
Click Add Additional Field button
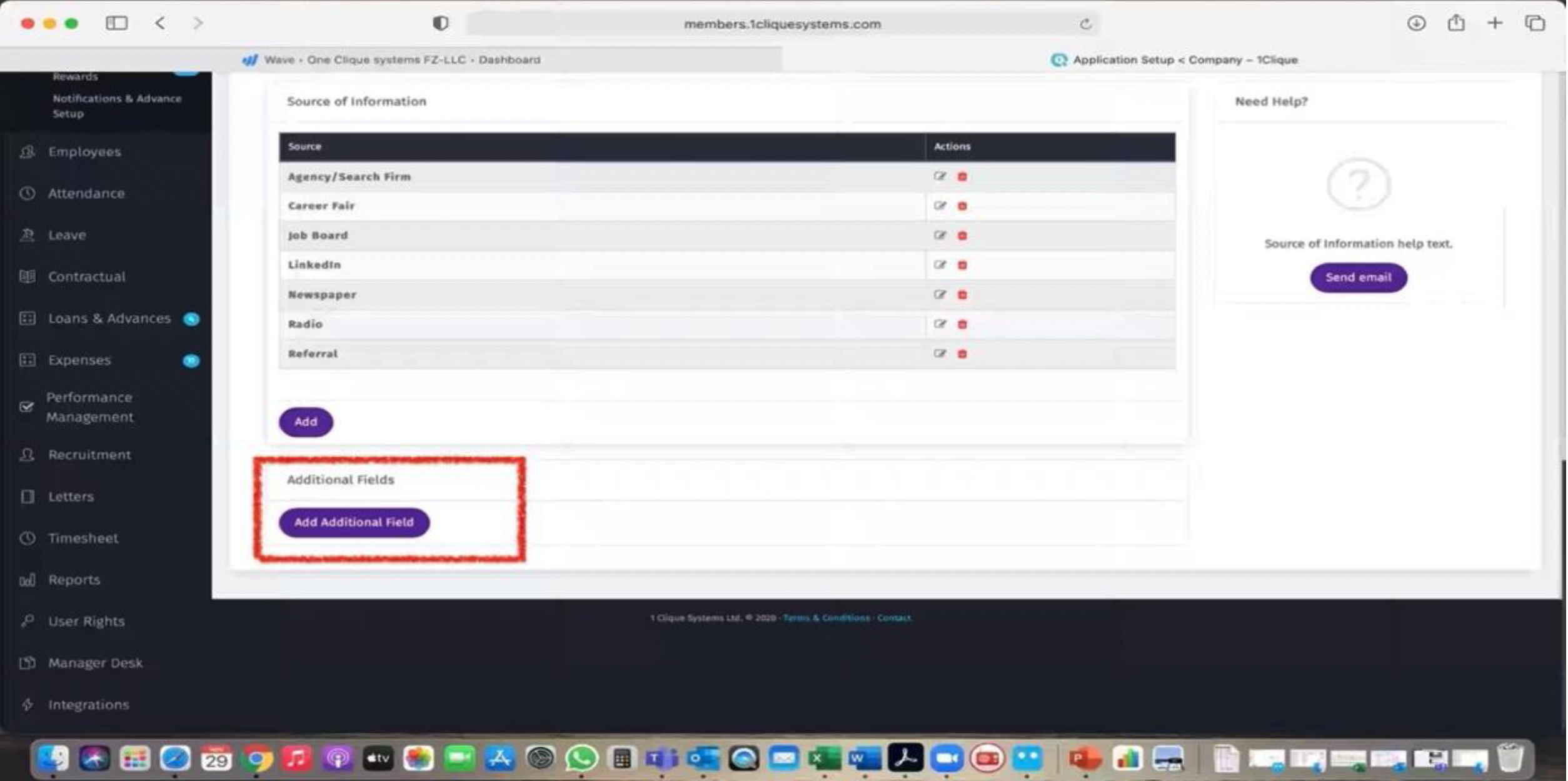click(x=354, y=522)
